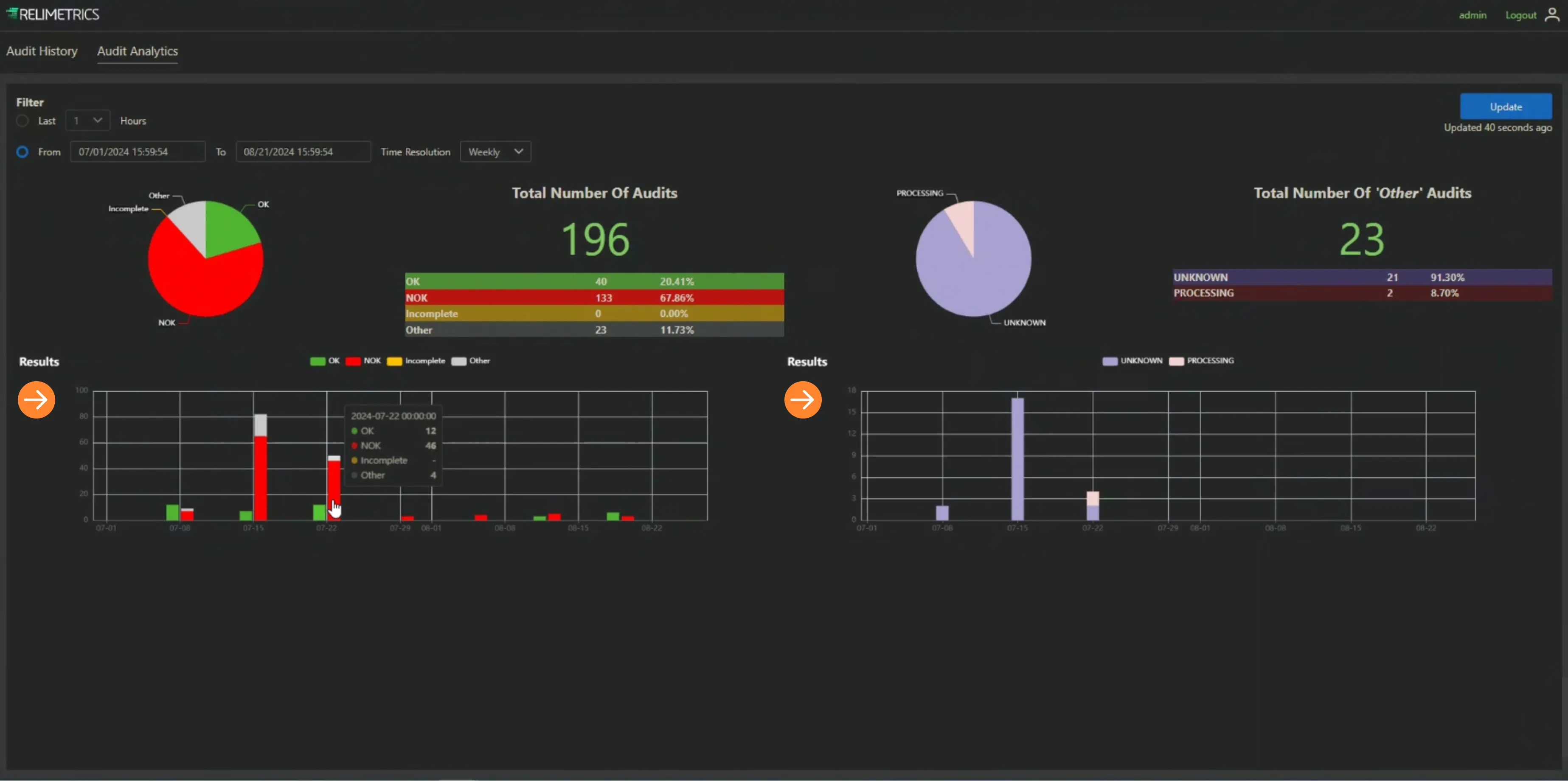The height and width of the screenshot is (781, 1568).
Task: Toggle the UNKNOWN legend swatch
Action: click(1110, 361)
